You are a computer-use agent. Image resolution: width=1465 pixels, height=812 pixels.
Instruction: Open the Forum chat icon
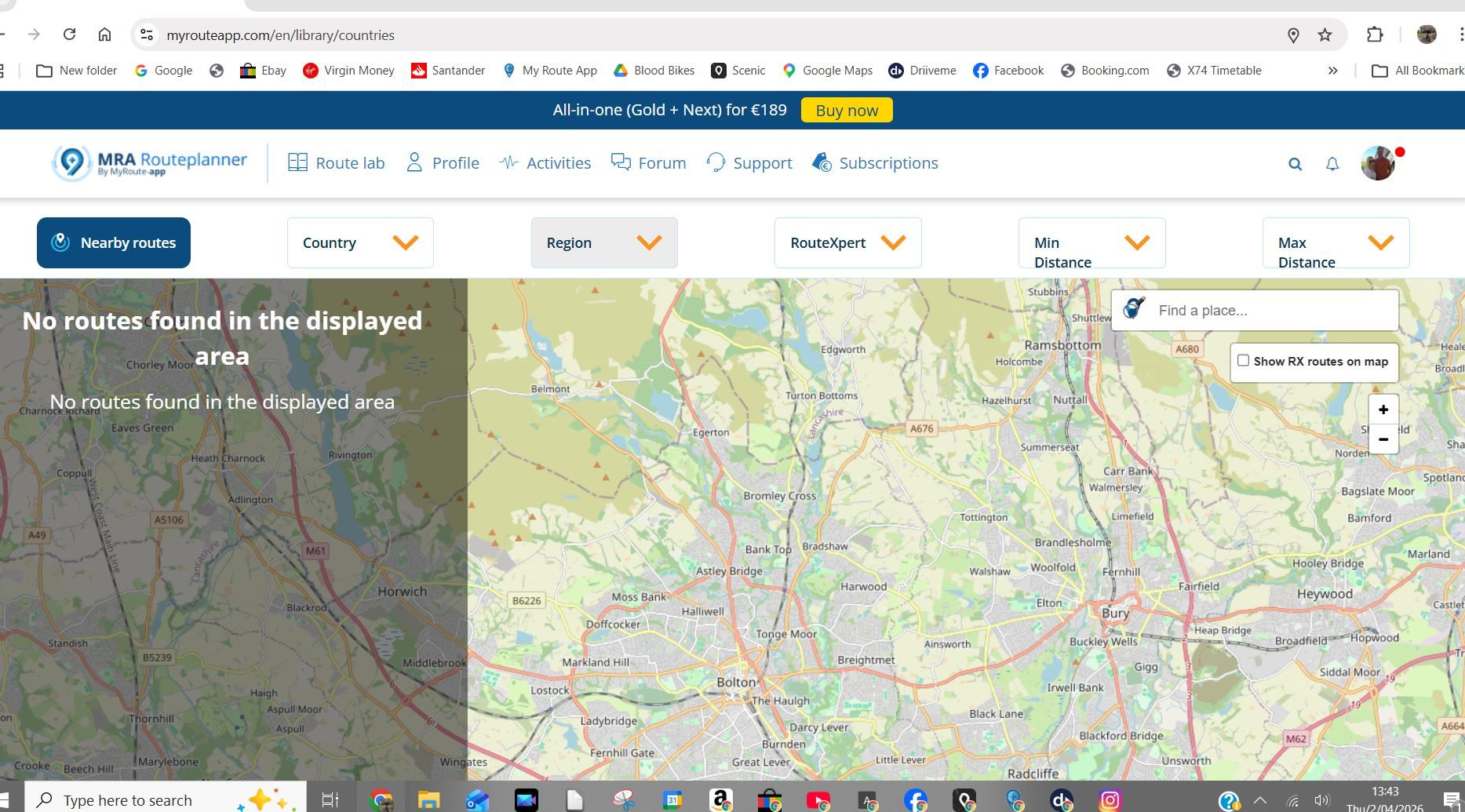pos(620,162)
